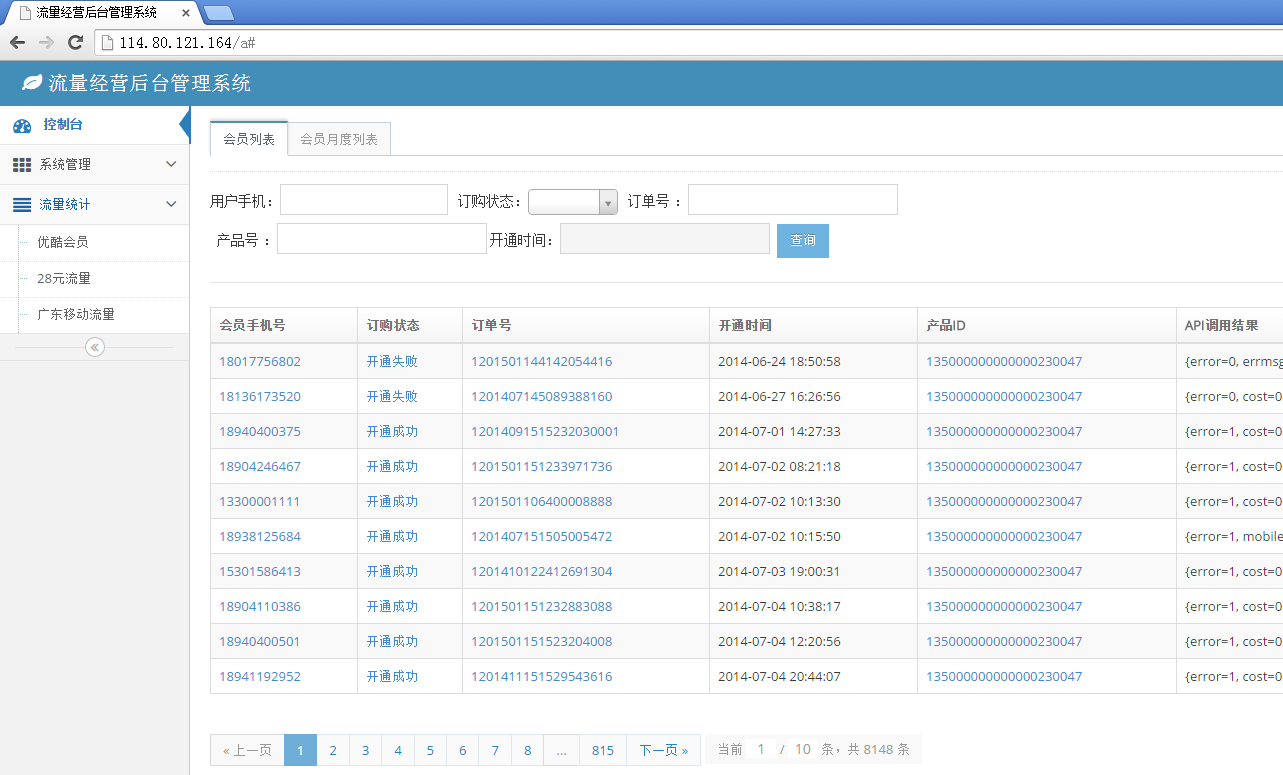Screen dimensions: 1283x775
Task: Expand the 系统管理 menu chevron
Action: coord(171,164)
